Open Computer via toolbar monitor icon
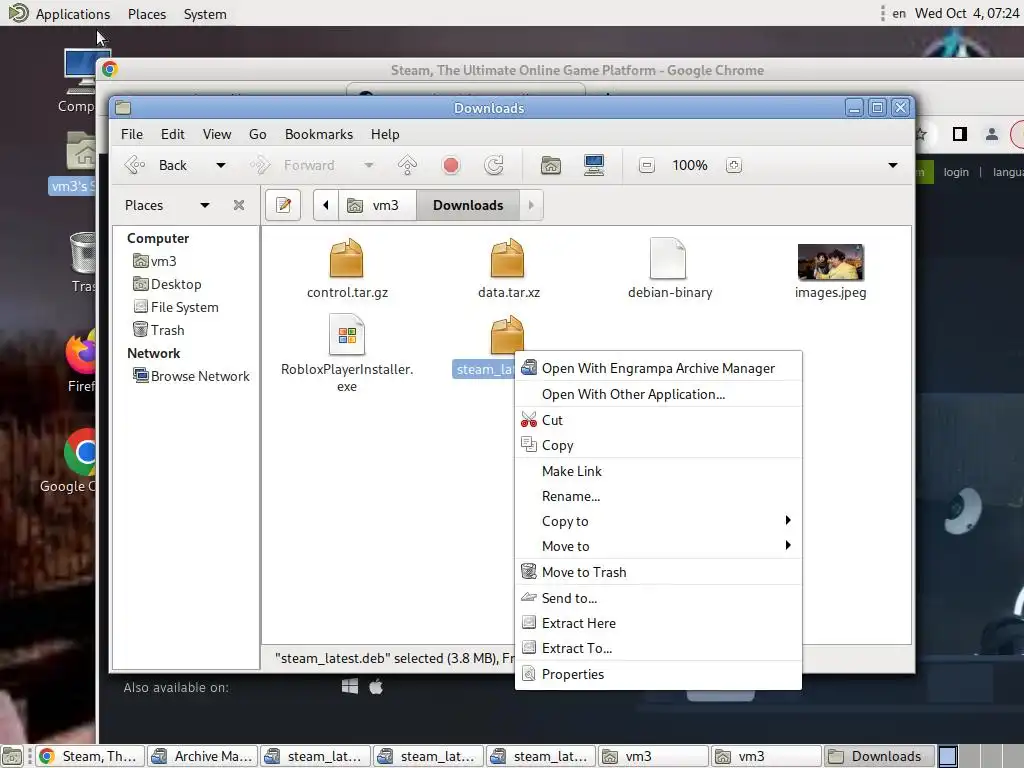 (594, 165)
